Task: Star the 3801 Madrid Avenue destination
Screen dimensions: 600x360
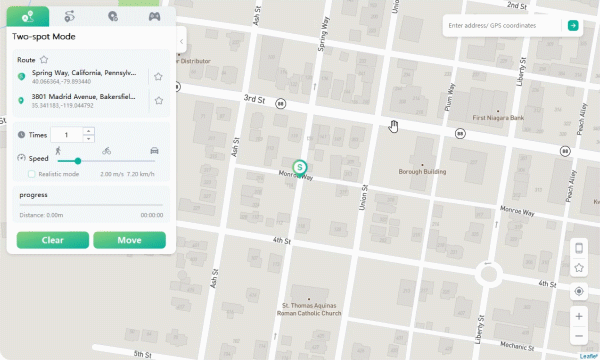Action: click(158, 101)
